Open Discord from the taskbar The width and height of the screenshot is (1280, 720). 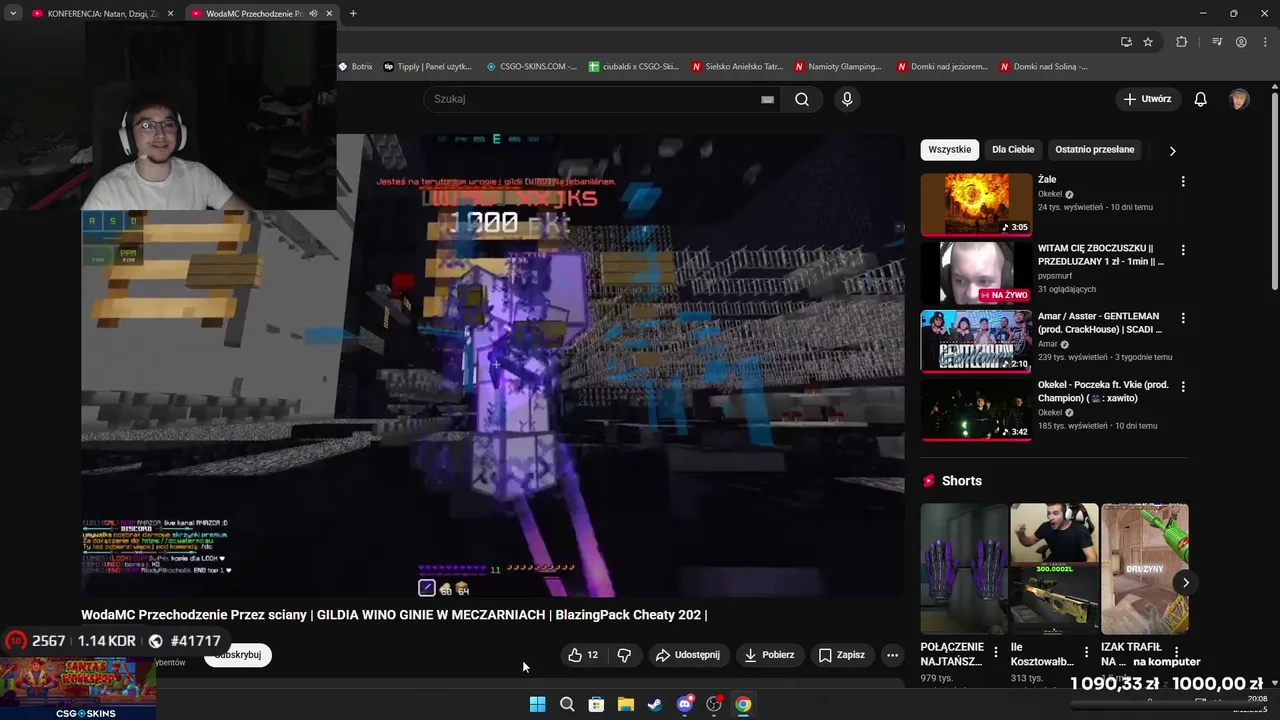point(684,704)
